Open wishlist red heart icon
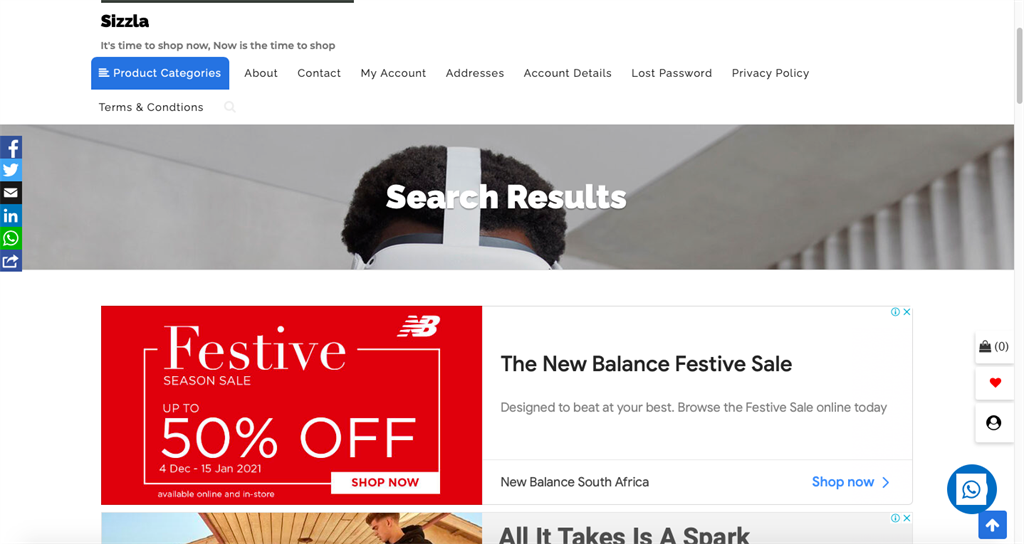1024x544 pixels. pyautogui.click(x=995, y=383)
